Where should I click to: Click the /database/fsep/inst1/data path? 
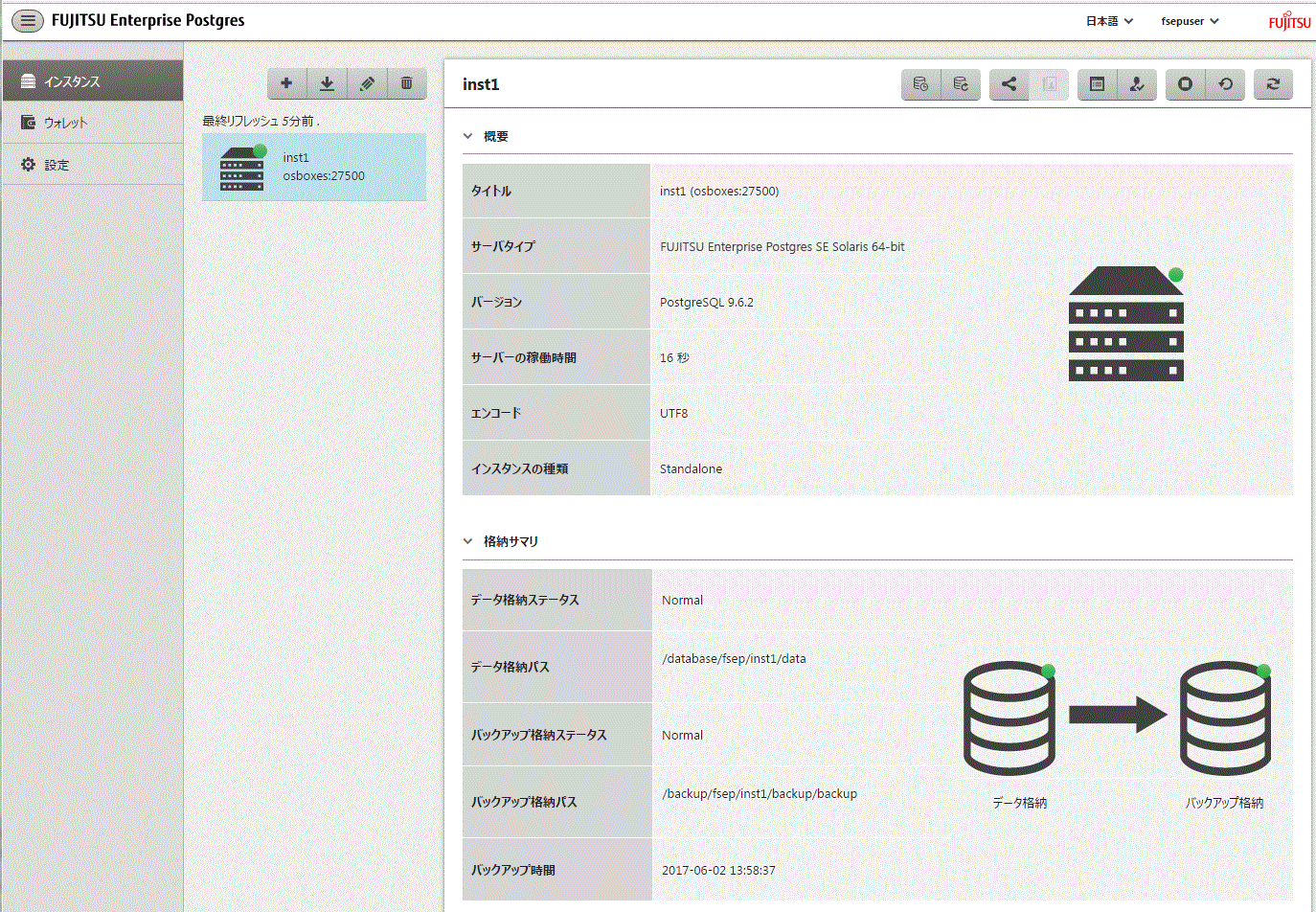734,658
